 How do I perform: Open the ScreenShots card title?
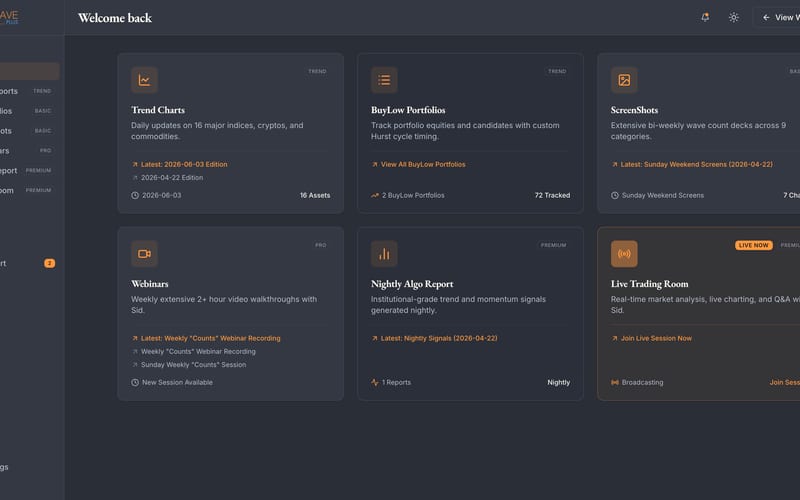coord(634,110)
